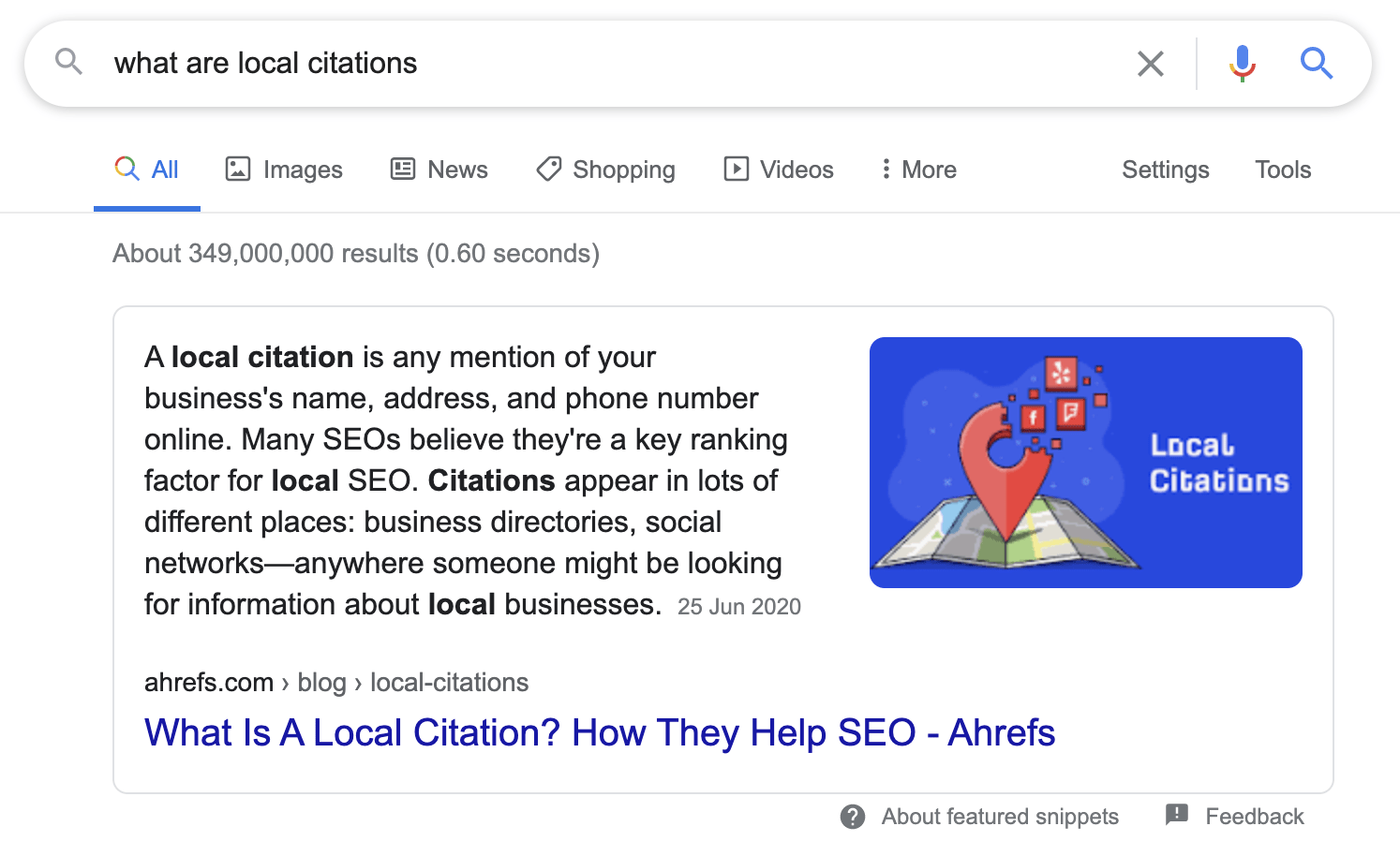Click the blue search submit icon

click(1316, 64)
